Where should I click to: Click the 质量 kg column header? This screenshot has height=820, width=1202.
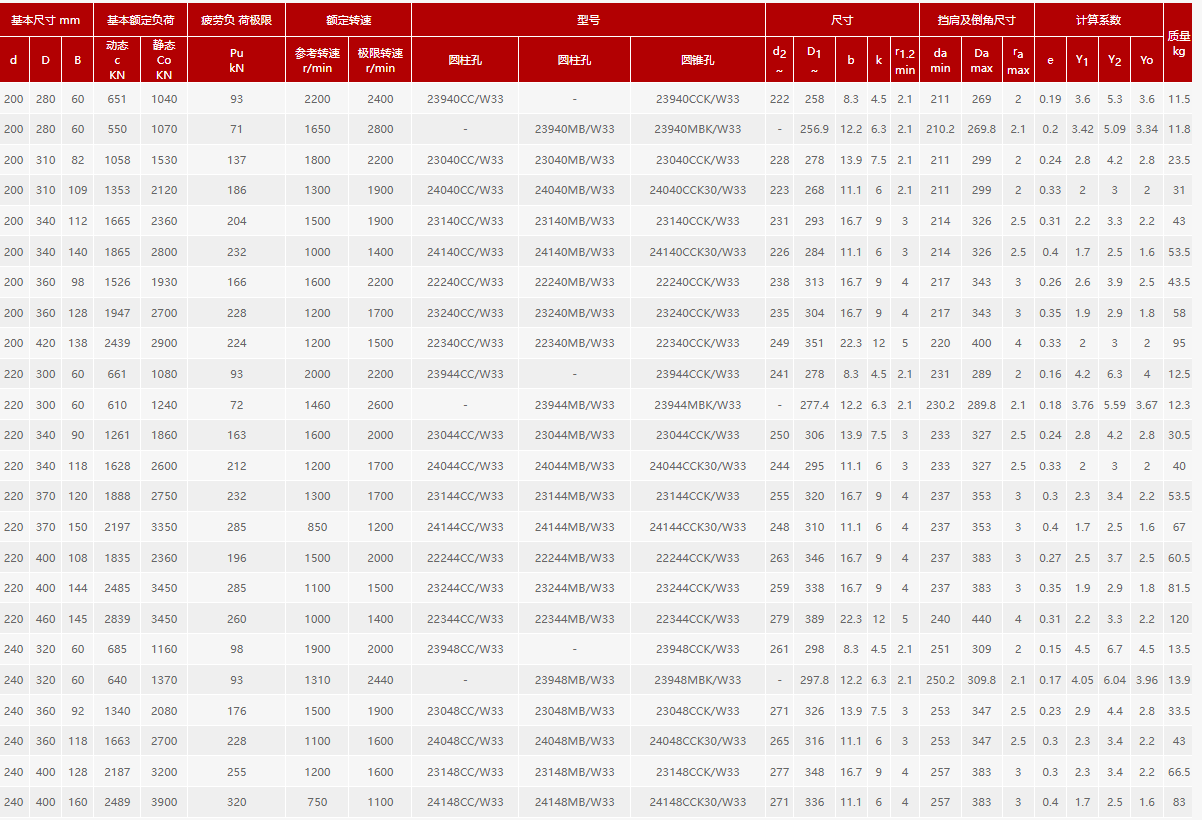[1179, 42]
